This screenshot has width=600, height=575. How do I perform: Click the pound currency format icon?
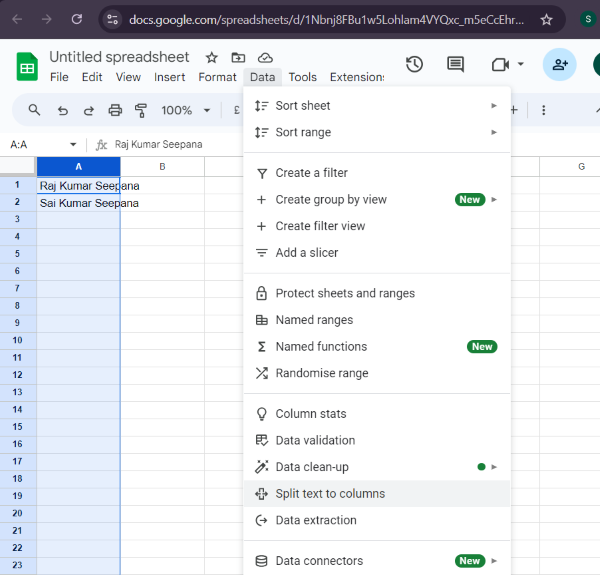(236, 110)
